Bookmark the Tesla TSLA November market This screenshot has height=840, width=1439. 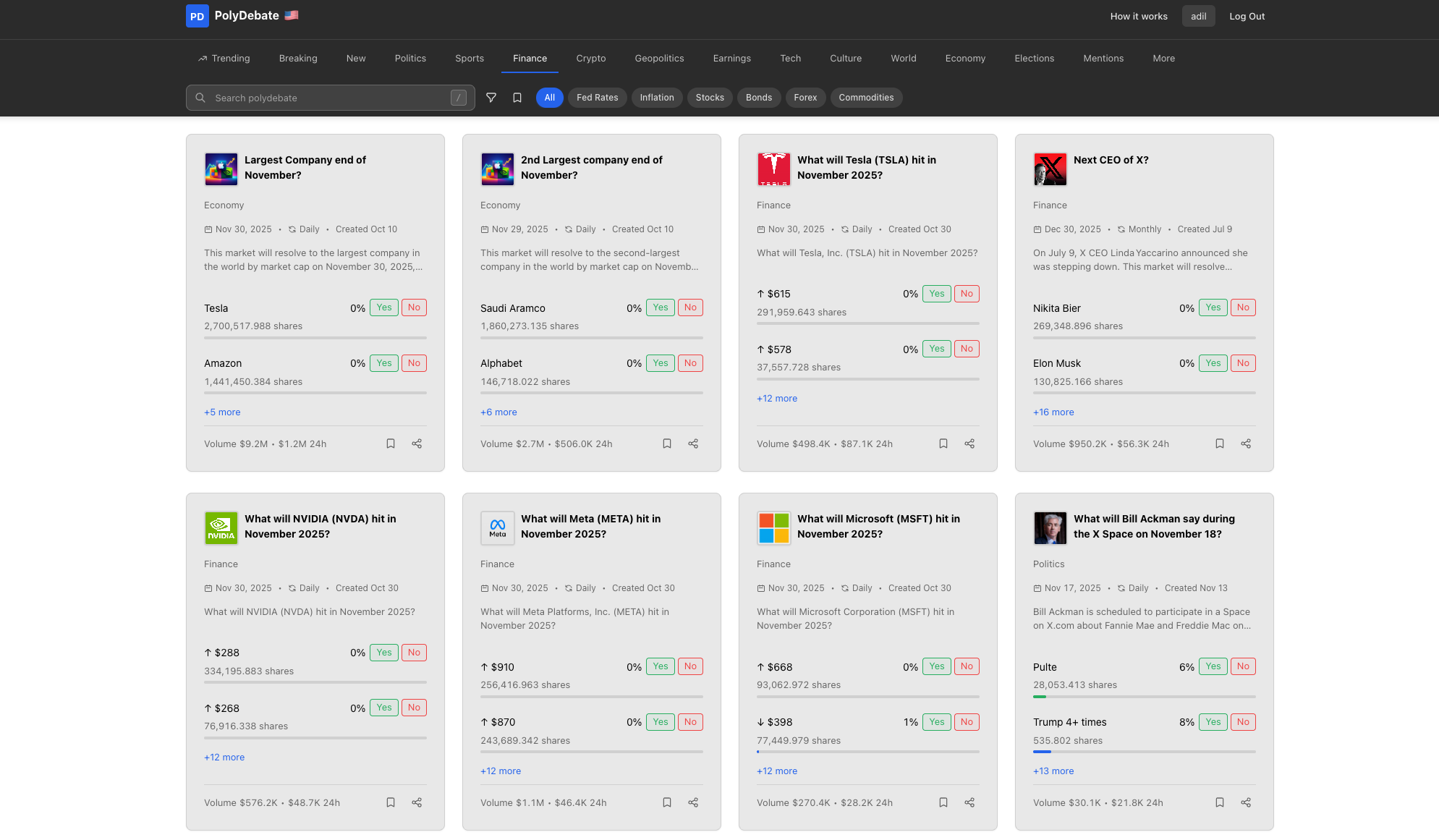(x=943, y=444)
